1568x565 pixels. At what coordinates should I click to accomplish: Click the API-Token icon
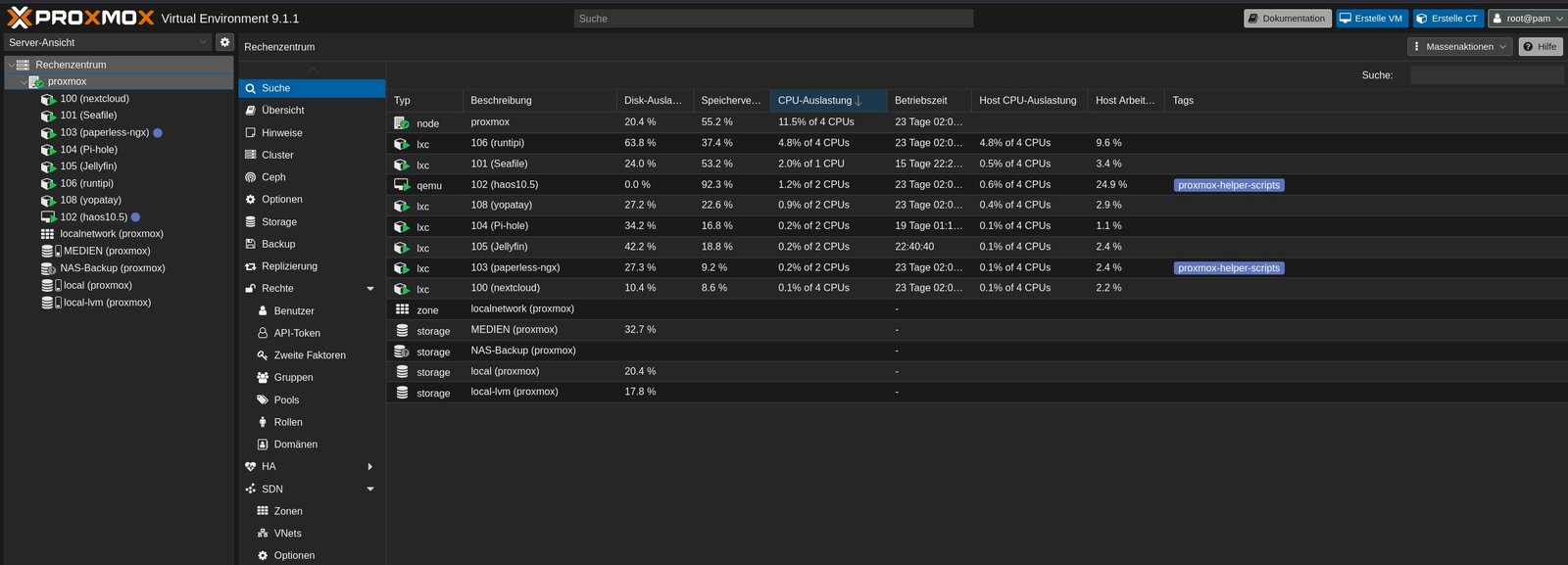pyautogui.click(x=263, y=333)
